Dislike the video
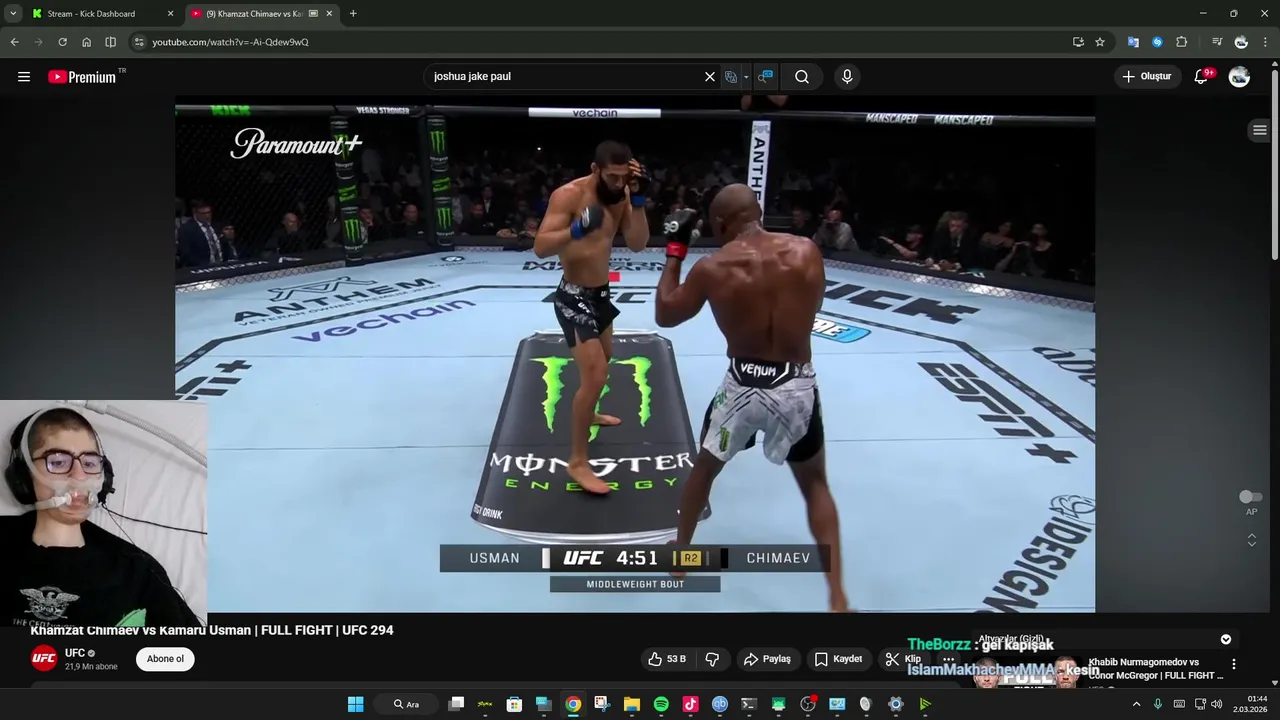Image resolution: width=1280 pixels, height=720 pixels. pos(712,659)
